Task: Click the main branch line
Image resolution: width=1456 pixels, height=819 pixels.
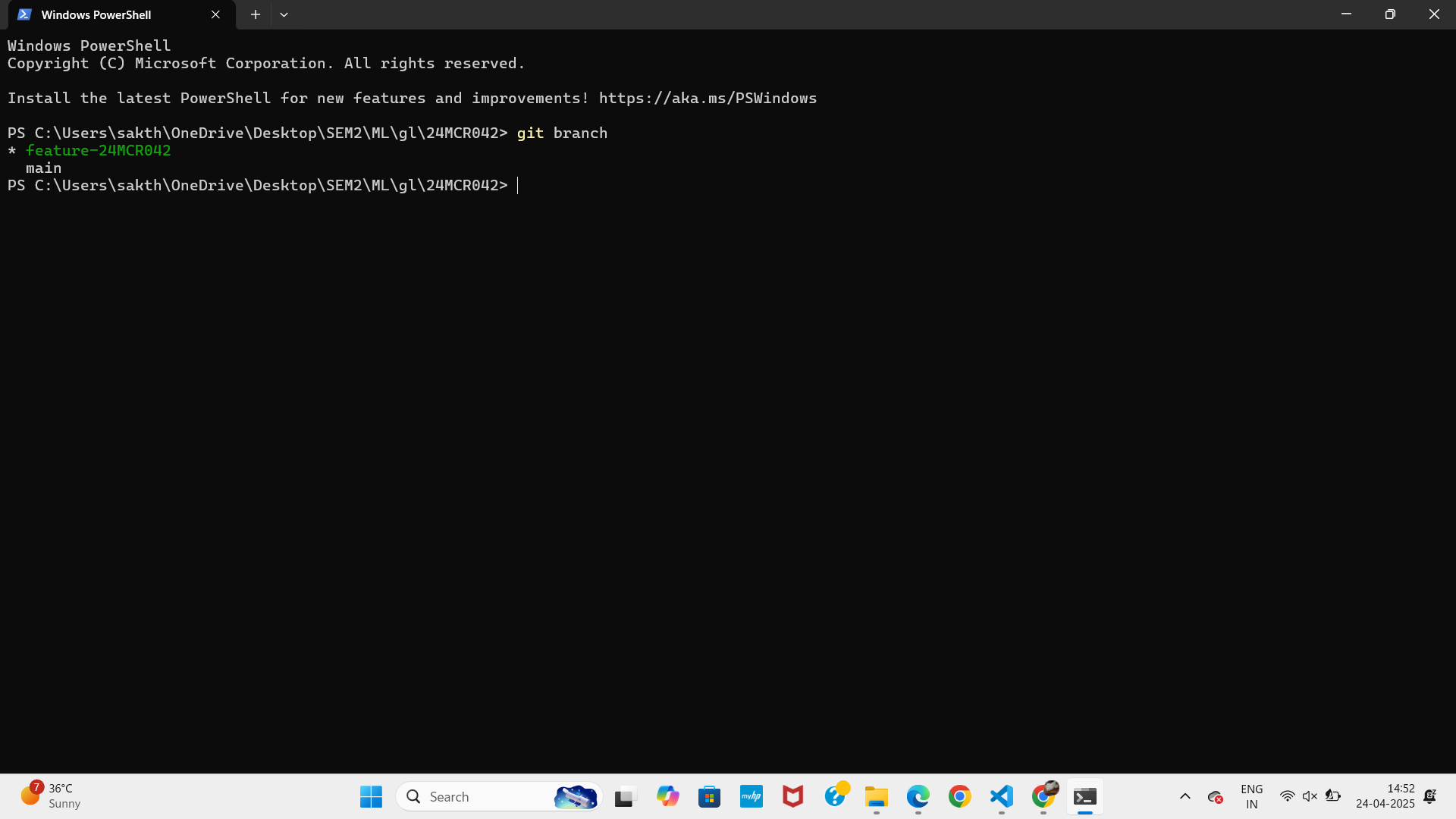Action: [43, 168]
